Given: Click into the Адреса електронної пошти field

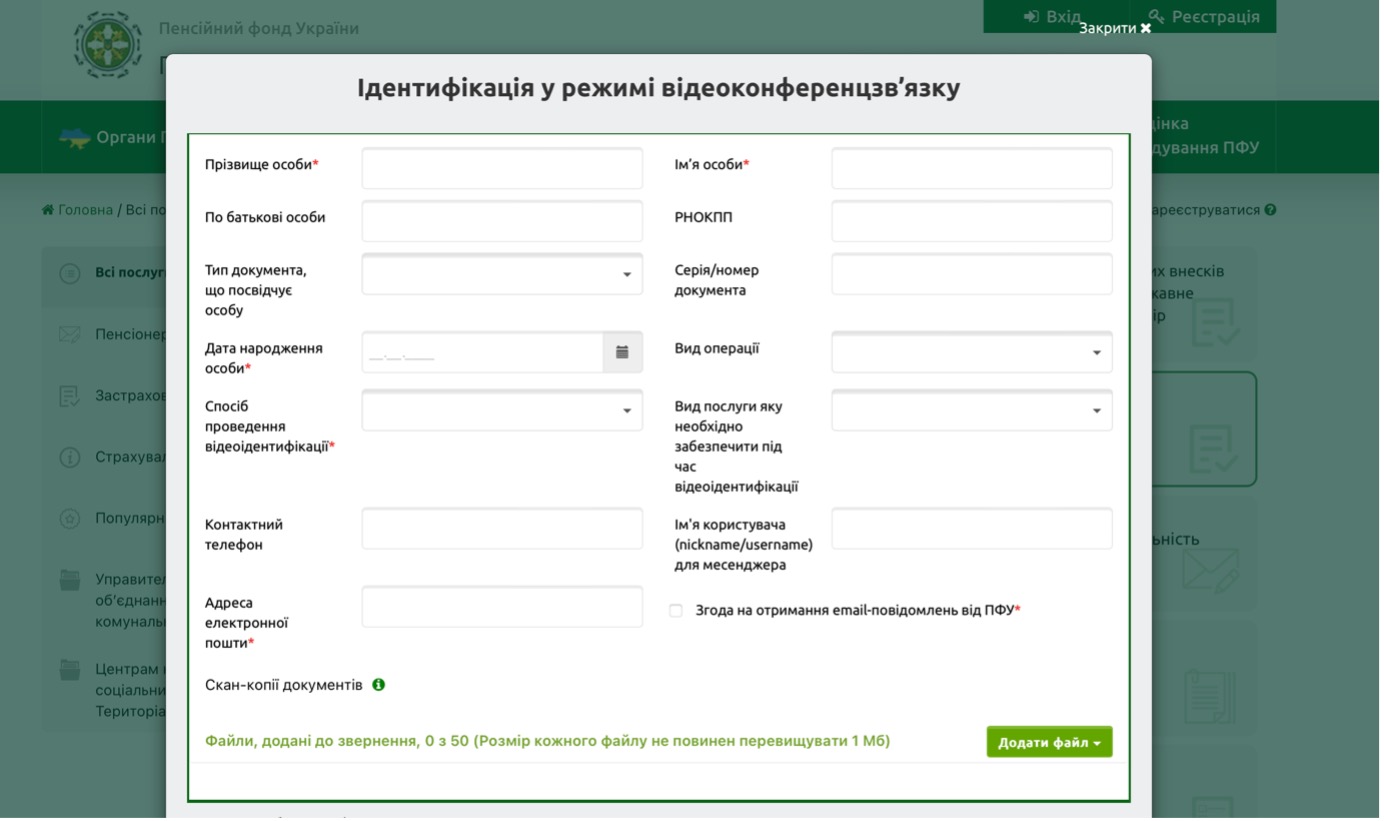Looking at the screenshot, I should tap(504, 609).
